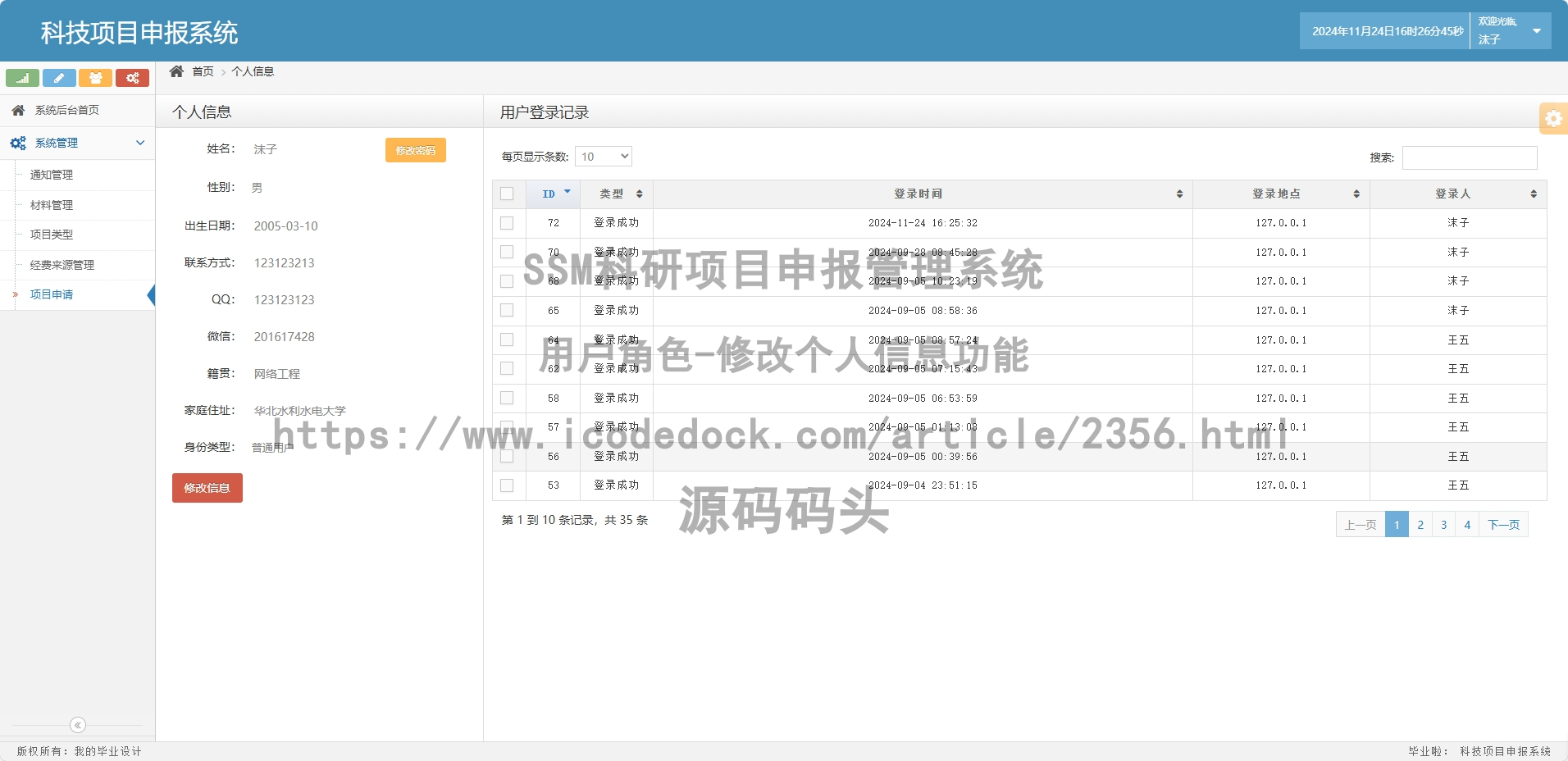Go to pagination page 3
The height and width of the screenshot is (761, 1568).
(1444, 525)
